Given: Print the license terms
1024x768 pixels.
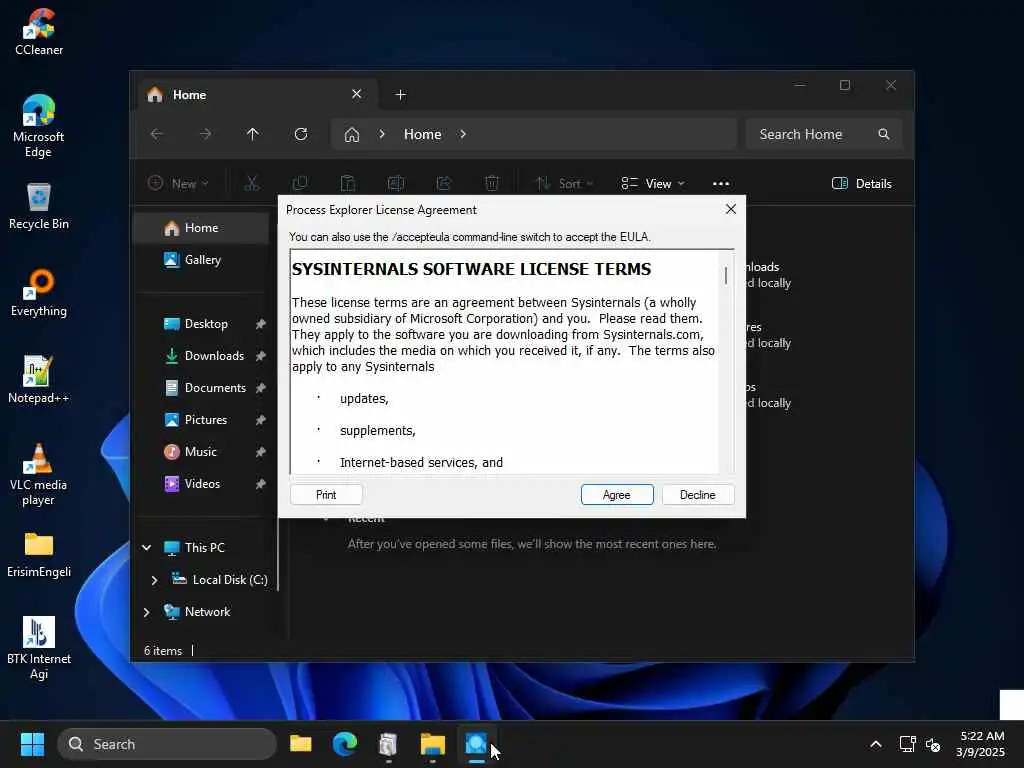Looking at the screenshot, I should (326, 494).
